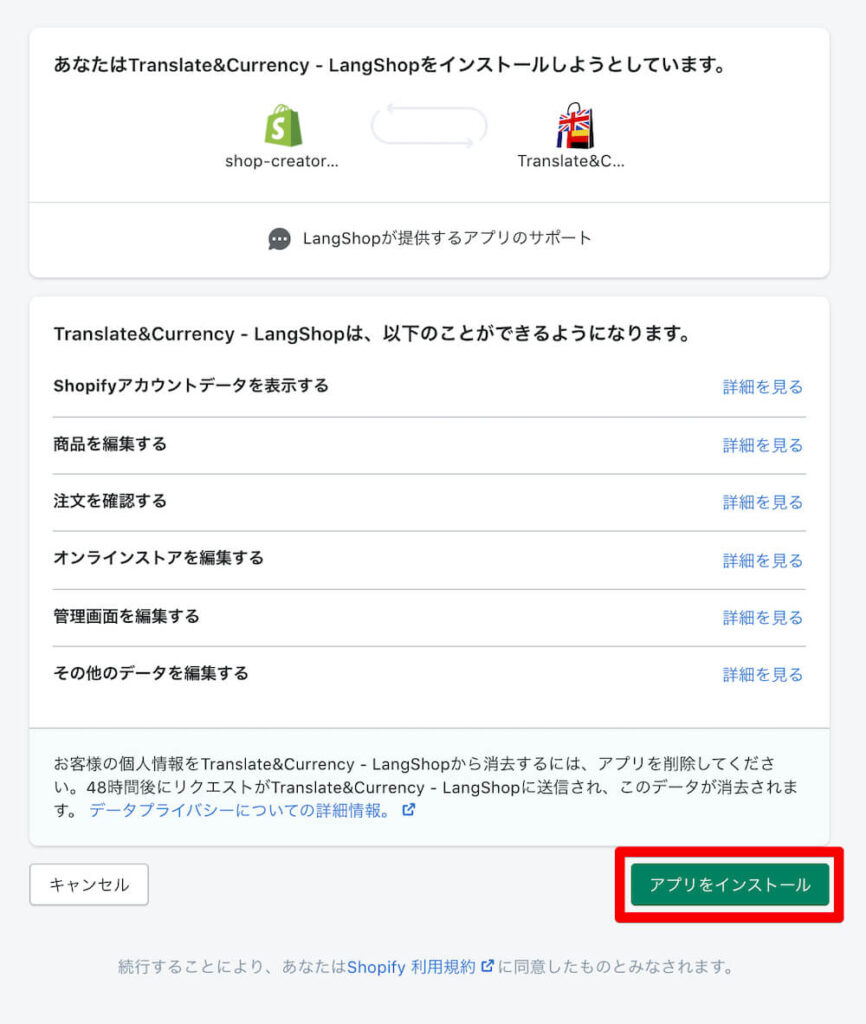Click the キャンセル button
The width and height of the screenshot is (866, 1024).
pos(89,884)
